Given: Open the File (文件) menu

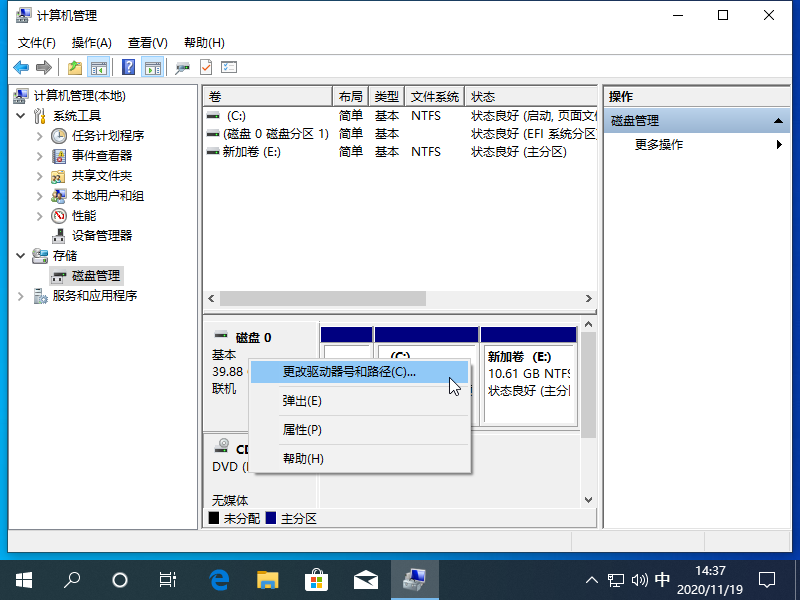Looking at the screenshot, I should (x=37, y=43).
